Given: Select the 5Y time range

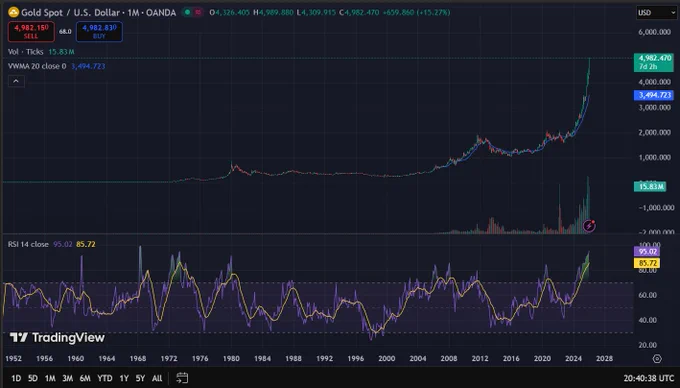Looking at the screenshot, I should point(140,378).
